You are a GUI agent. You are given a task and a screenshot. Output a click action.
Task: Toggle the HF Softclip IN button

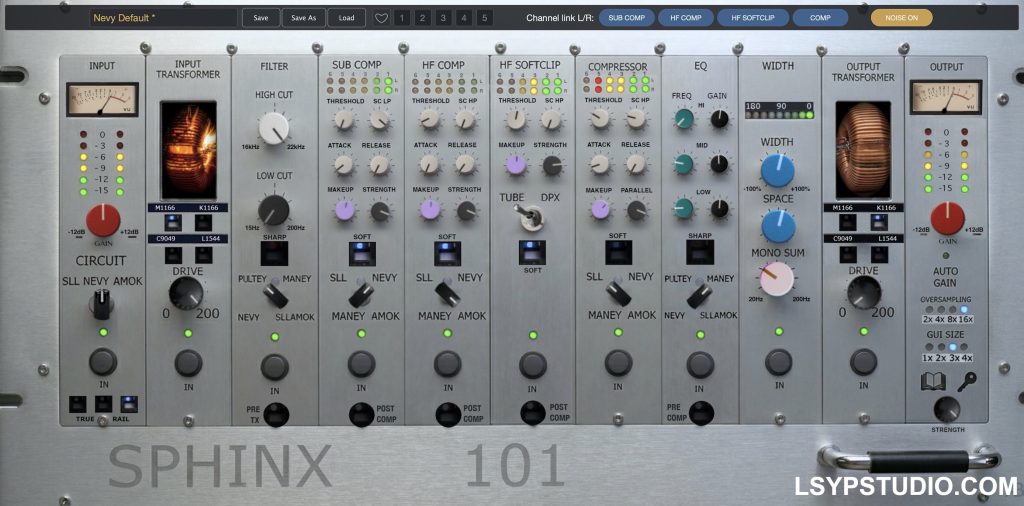[x=533, y=365]
